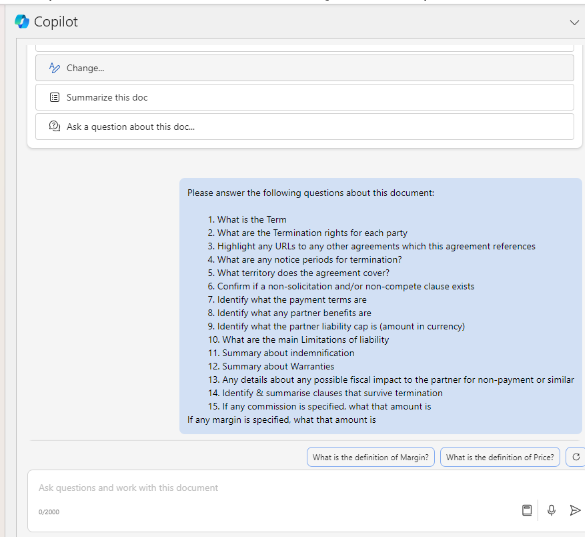Viewport: 585px width, 537px height.
Task: Select Summarize this doc suggestion
Action: point(304,97)
